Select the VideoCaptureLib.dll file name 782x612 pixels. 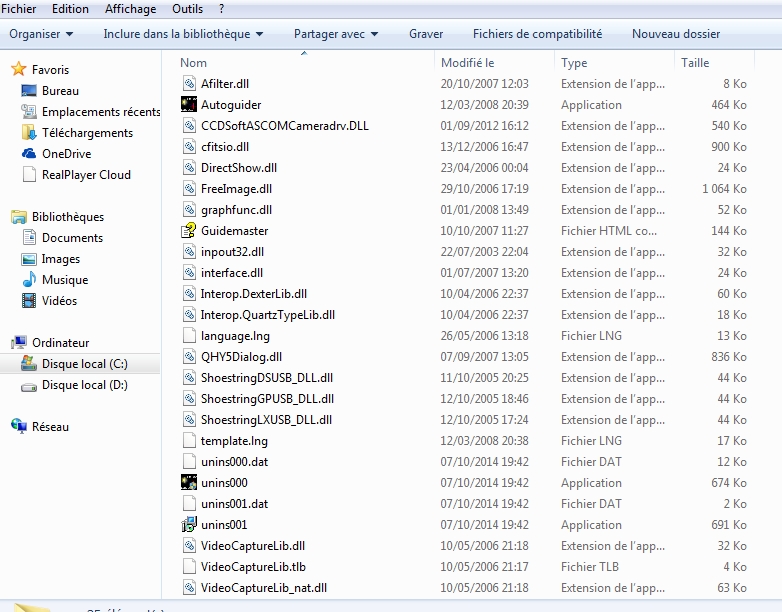point(253,545)
